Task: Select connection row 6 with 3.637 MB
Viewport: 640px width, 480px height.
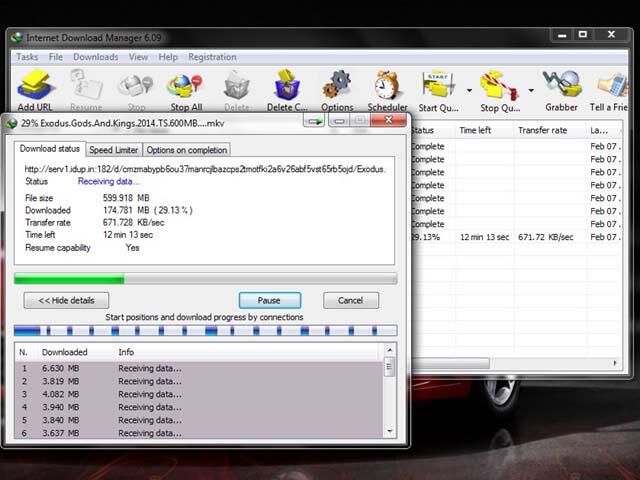Action: point(199,433)
